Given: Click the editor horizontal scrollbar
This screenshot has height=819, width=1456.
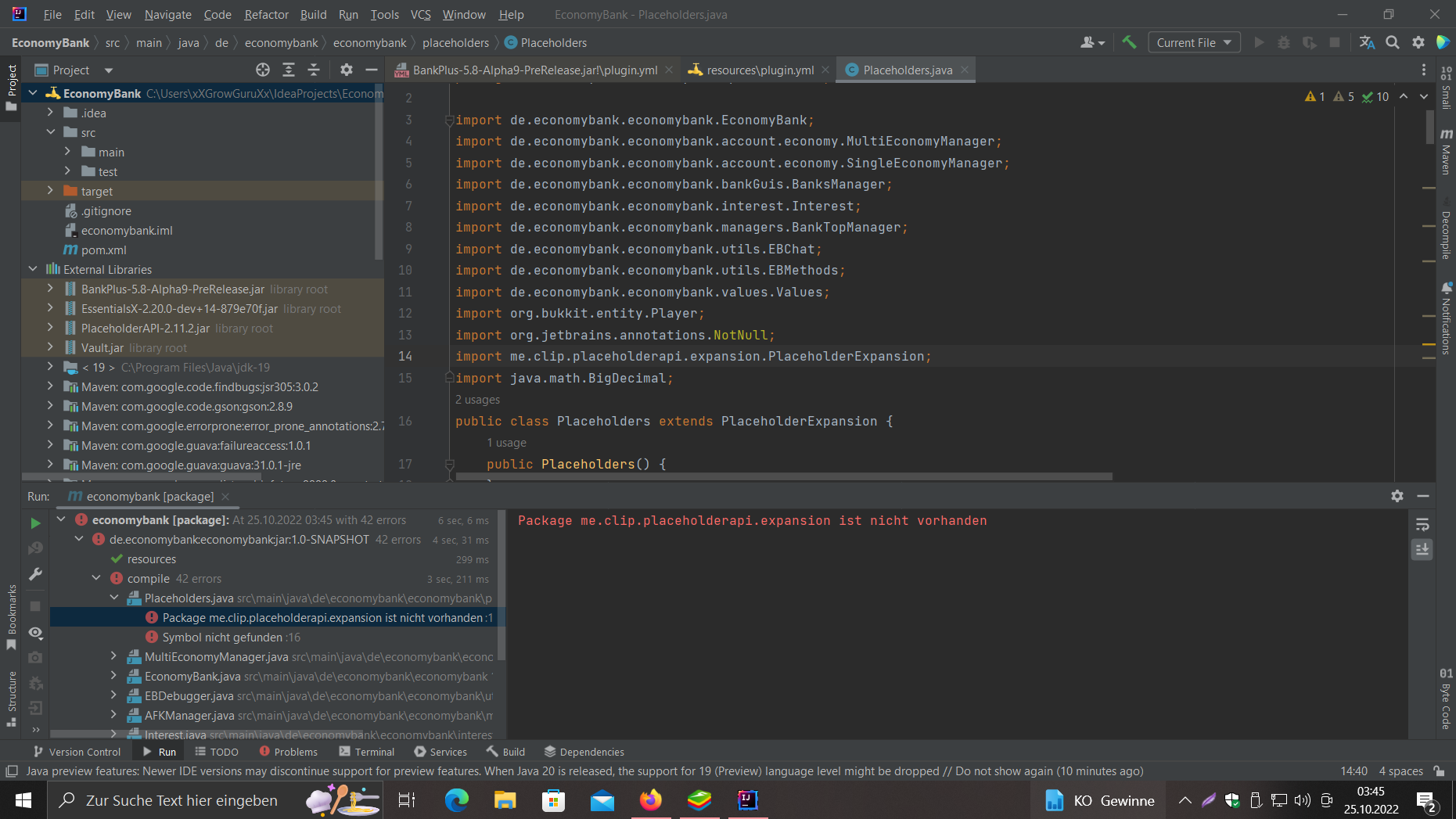Looking at the screenshot, I should pyautogui.click(x=783, y=476).
